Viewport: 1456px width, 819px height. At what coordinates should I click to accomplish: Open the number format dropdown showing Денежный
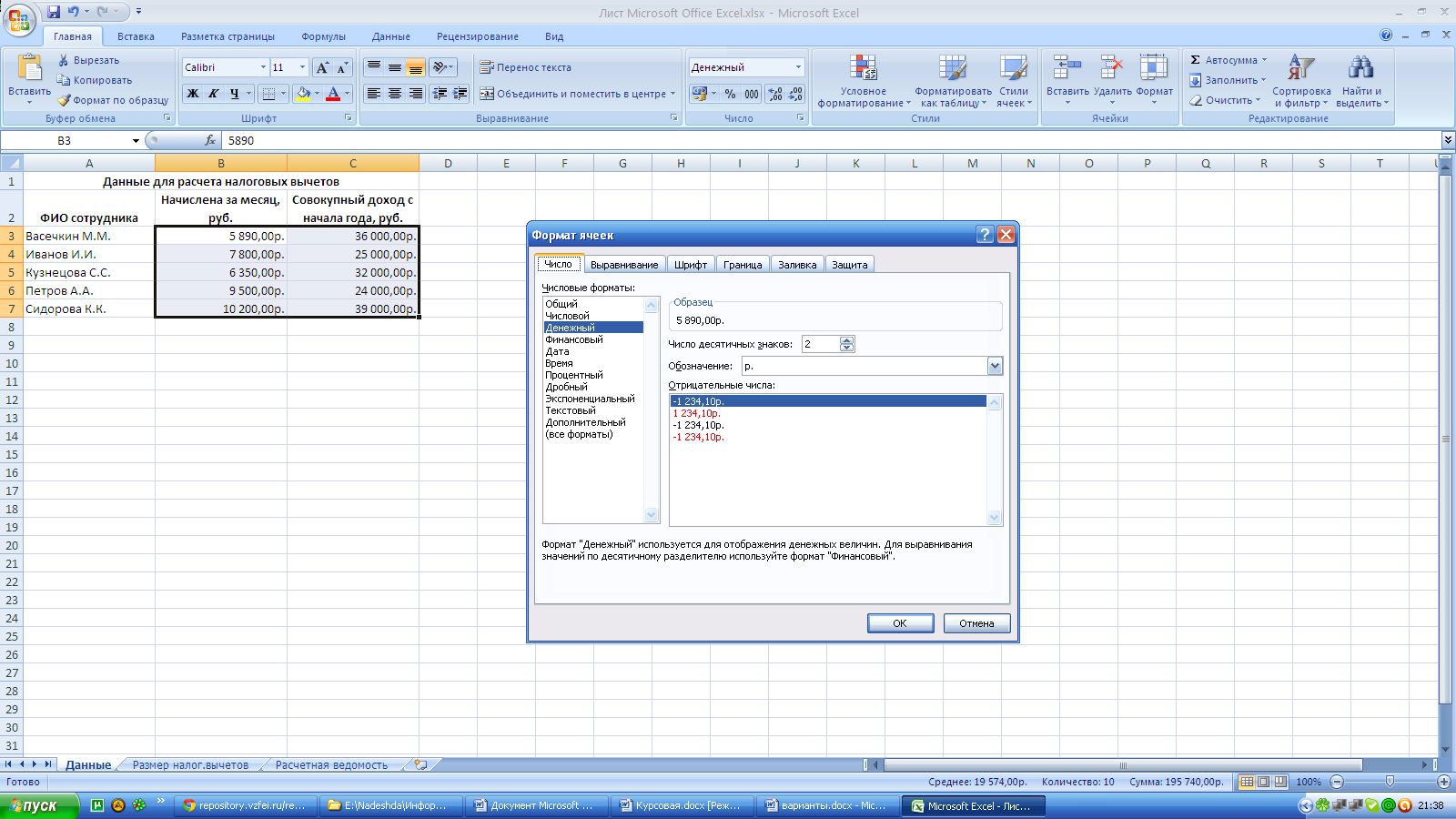point(798,67)
